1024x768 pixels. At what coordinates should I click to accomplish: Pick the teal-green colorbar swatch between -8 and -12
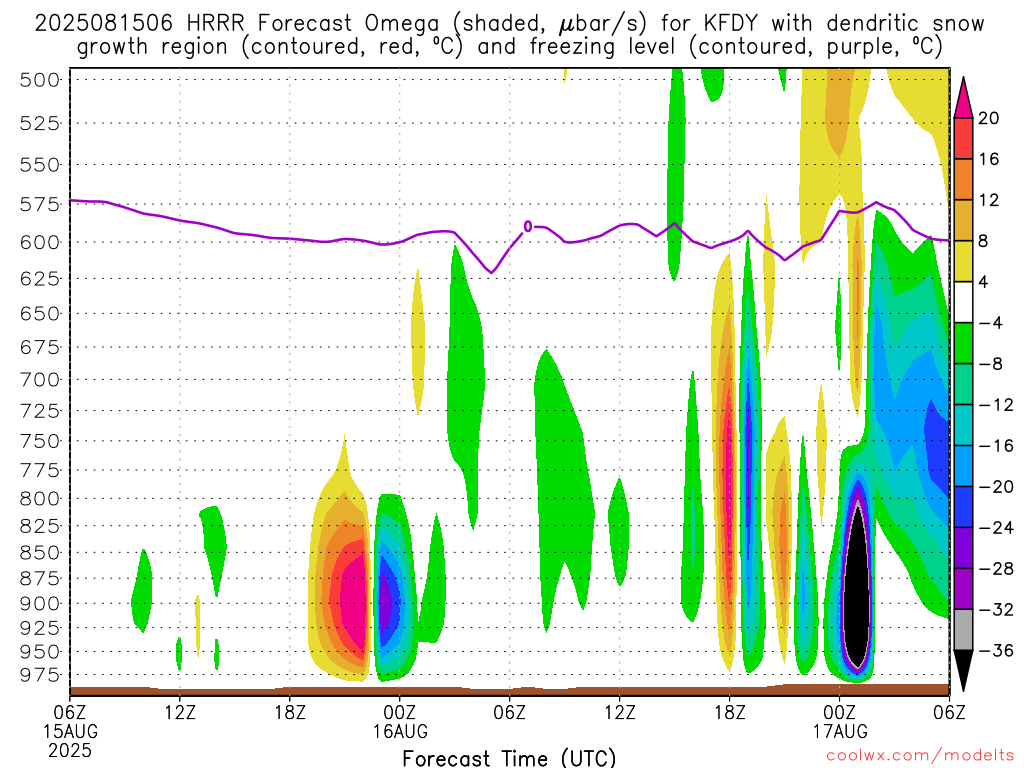(x=963, y=385)
